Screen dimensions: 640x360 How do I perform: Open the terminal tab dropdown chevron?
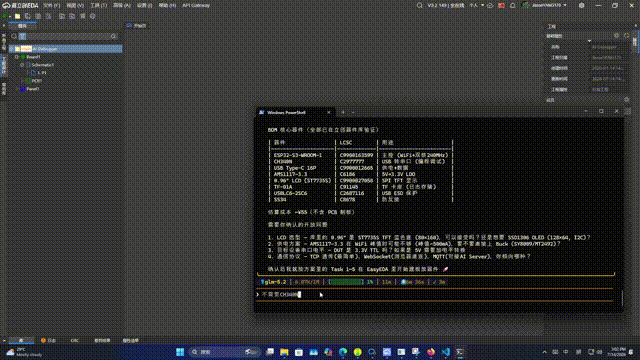click(x=353, y=113)
